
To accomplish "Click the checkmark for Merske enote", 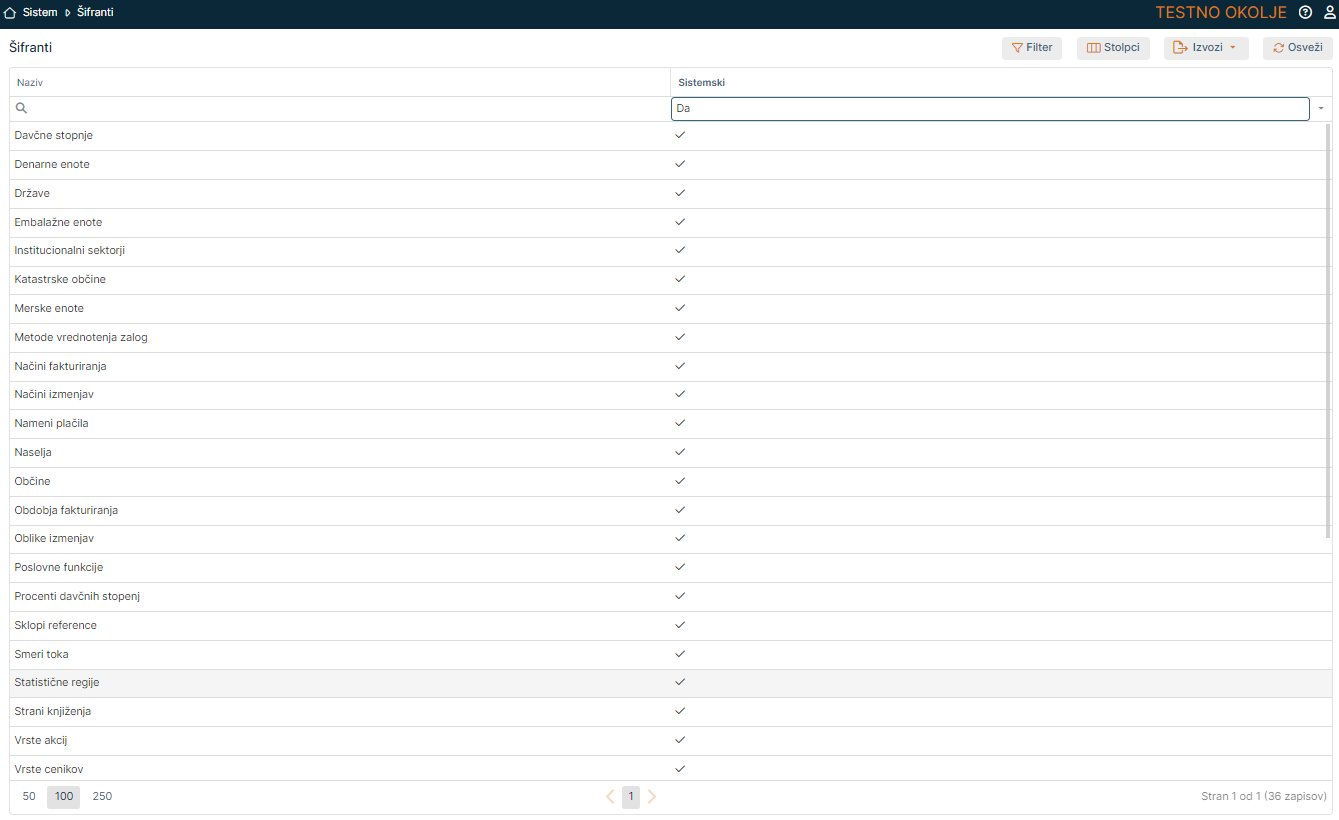I will (680, 308).
